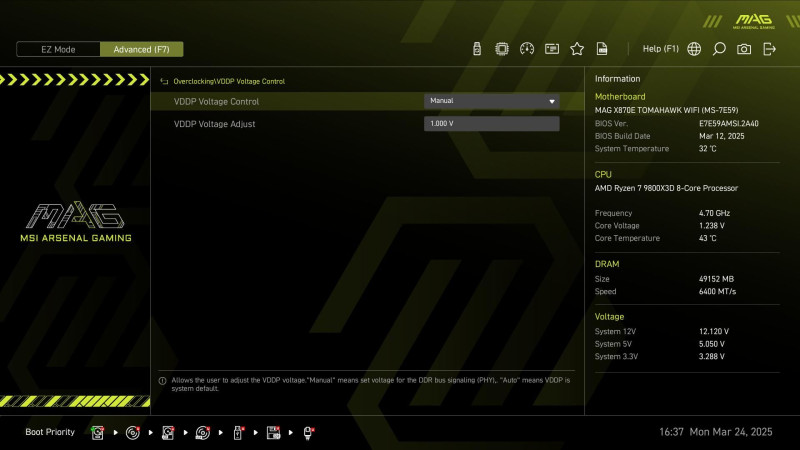Click DRAM Size 49152 MB value
Image resolution: width=800 pixels, height=450 pixels.
click(x=716, y=279)
